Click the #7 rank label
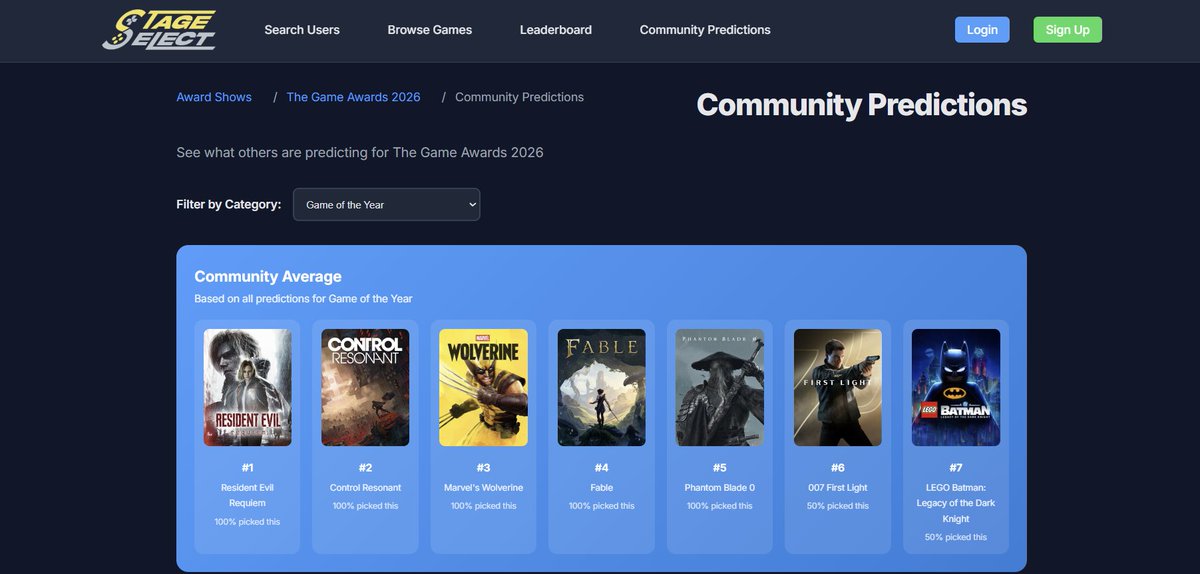 (x=956, y=468)
